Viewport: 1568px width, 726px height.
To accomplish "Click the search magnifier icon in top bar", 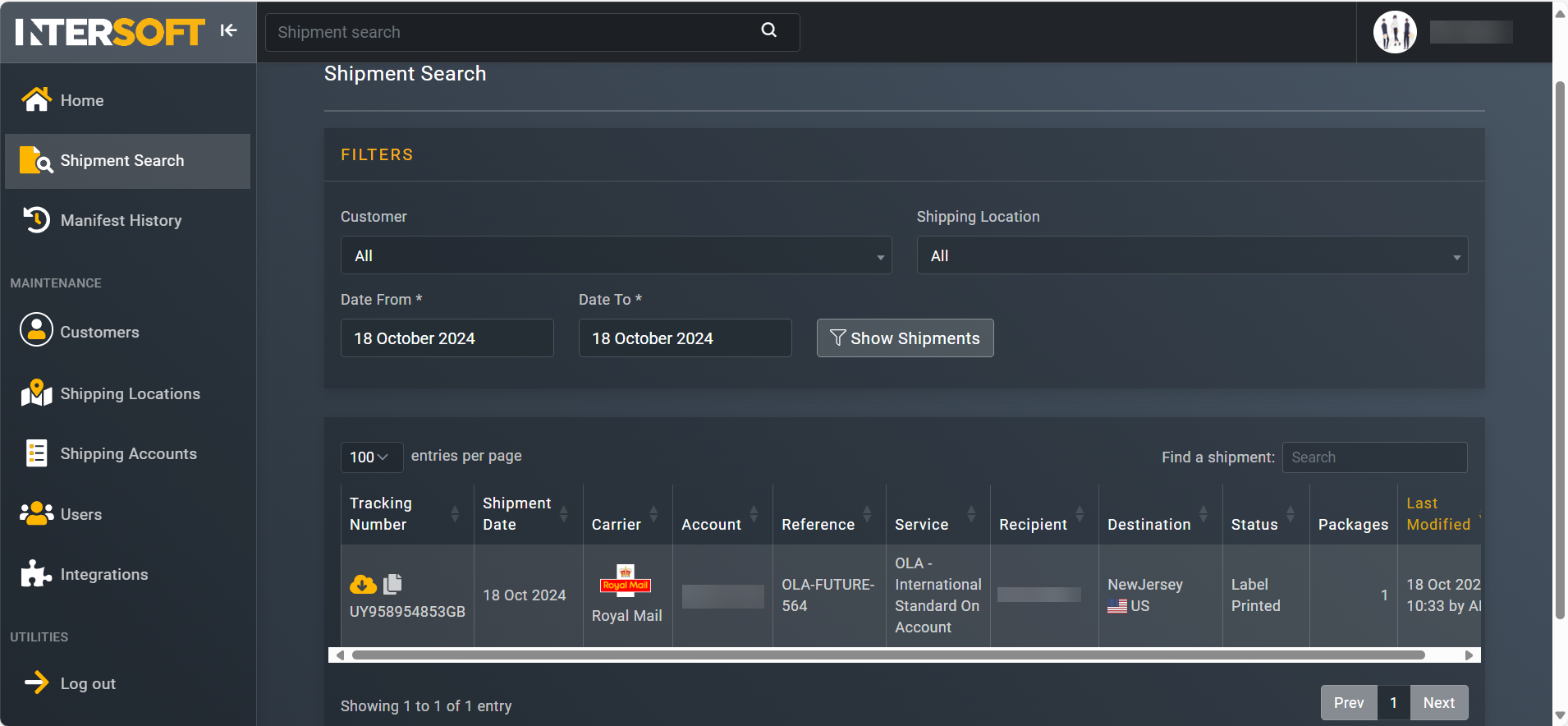I will (768, 30).
